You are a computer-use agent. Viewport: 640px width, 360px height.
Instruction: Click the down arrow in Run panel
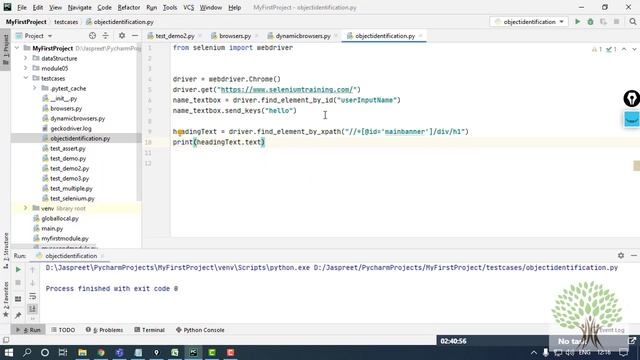coord(33,282)
